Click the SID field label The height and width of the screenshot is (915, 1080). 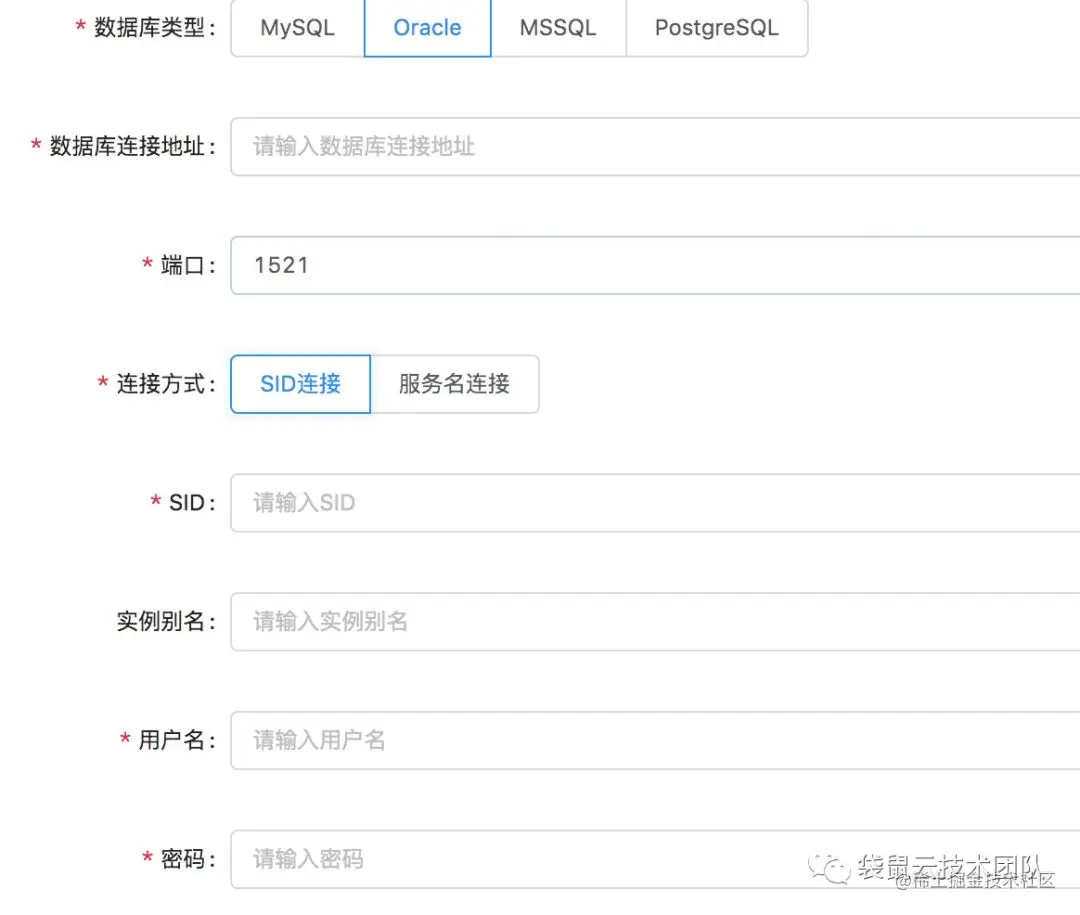[191, 503]
